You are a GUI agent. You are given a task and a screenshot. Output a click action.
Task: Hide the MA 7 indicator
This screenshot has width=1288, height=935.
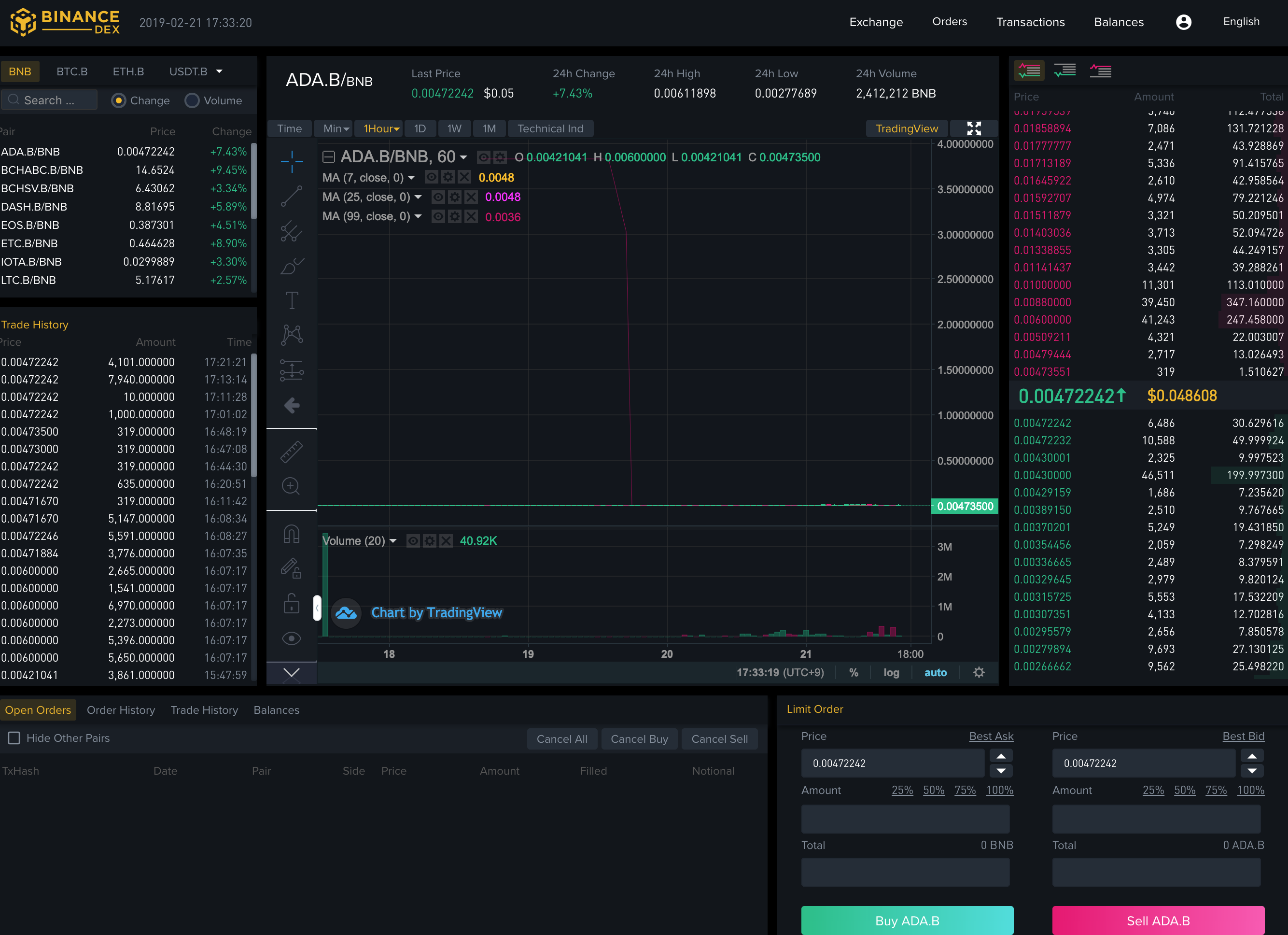tap(432, 177)
